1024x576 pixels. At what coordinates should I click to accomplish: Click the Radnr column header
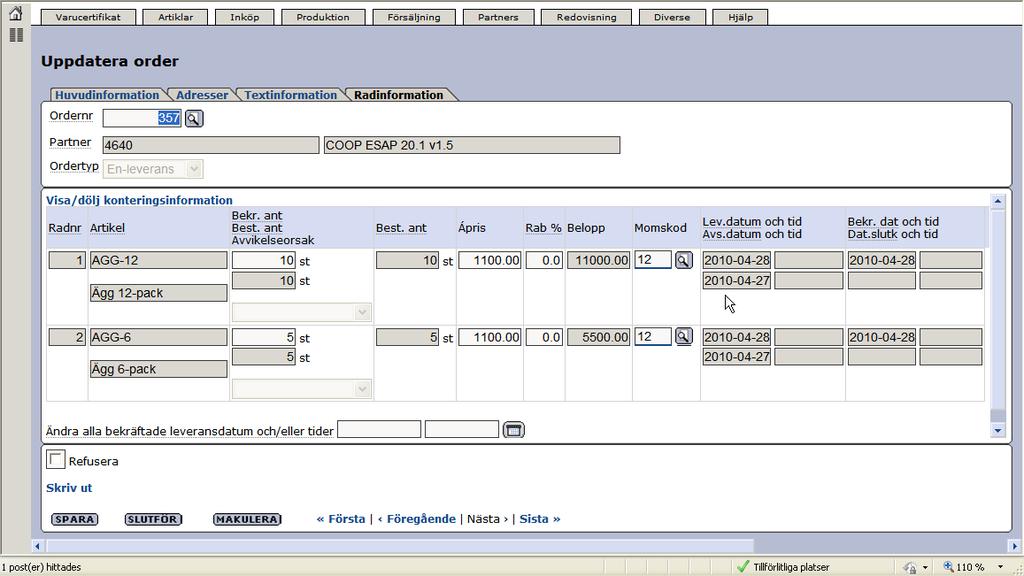[x=65, y=228]
